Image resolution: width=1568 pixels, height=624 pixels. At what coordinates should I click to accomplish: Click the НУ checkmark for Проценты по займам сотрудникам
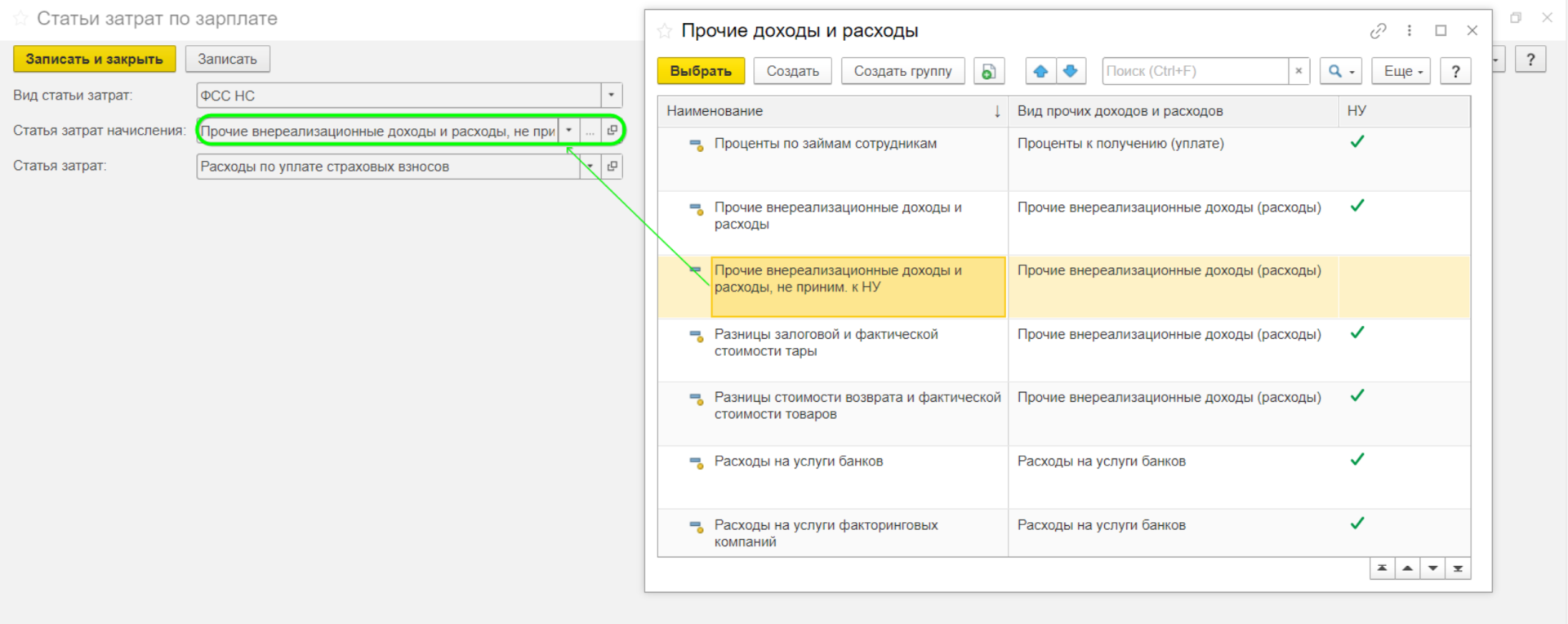[1357, 142]
